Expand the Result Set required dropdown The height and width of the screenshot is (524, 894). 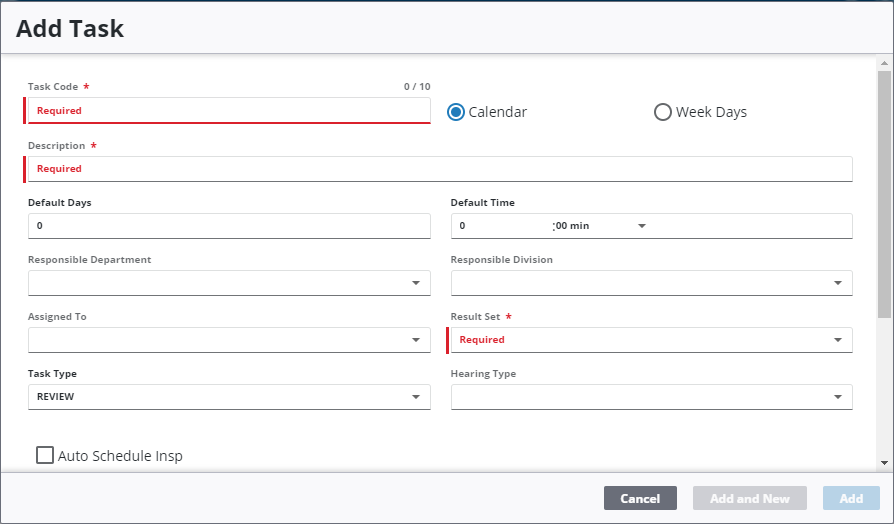[x=838, y=340]
